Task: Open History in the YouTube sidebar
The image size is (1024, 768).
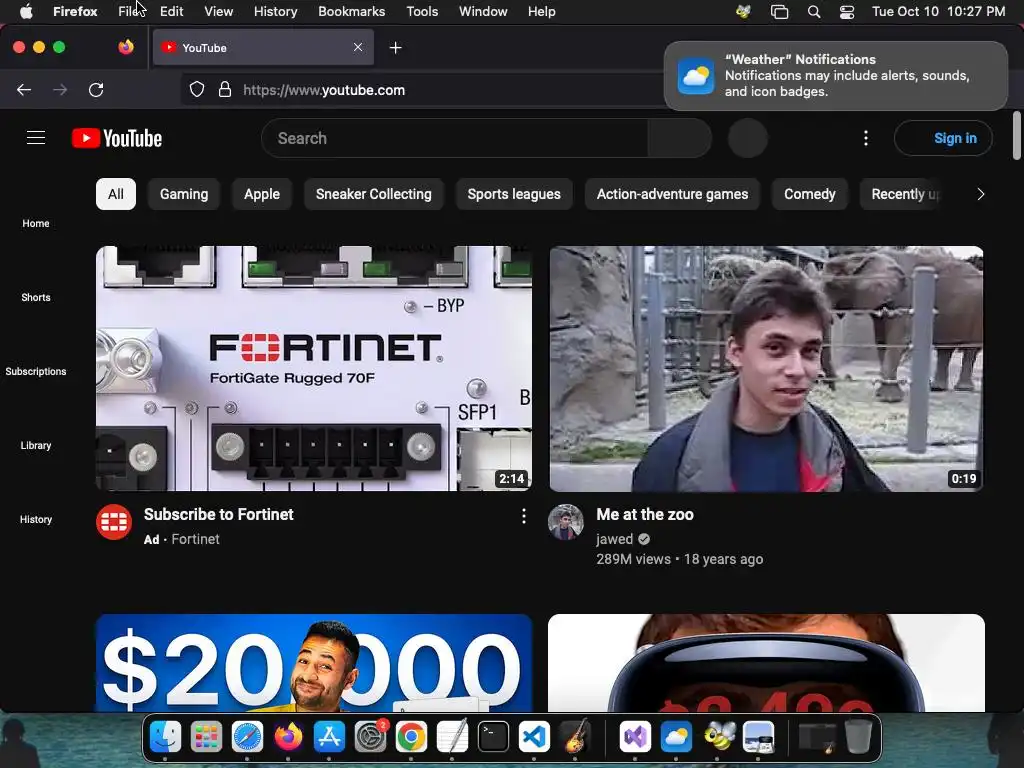Action: pos(36,519)
